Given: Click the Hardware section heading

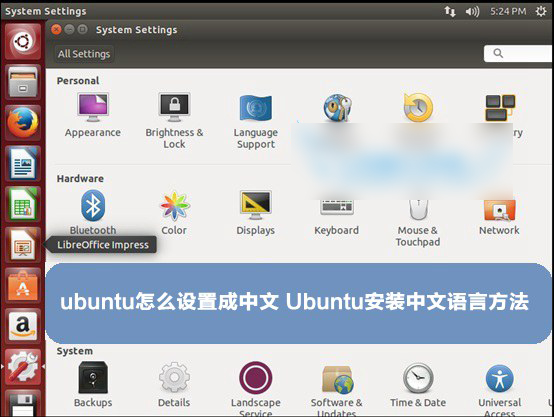Looking at the screenshot, I should click(80, 178).
